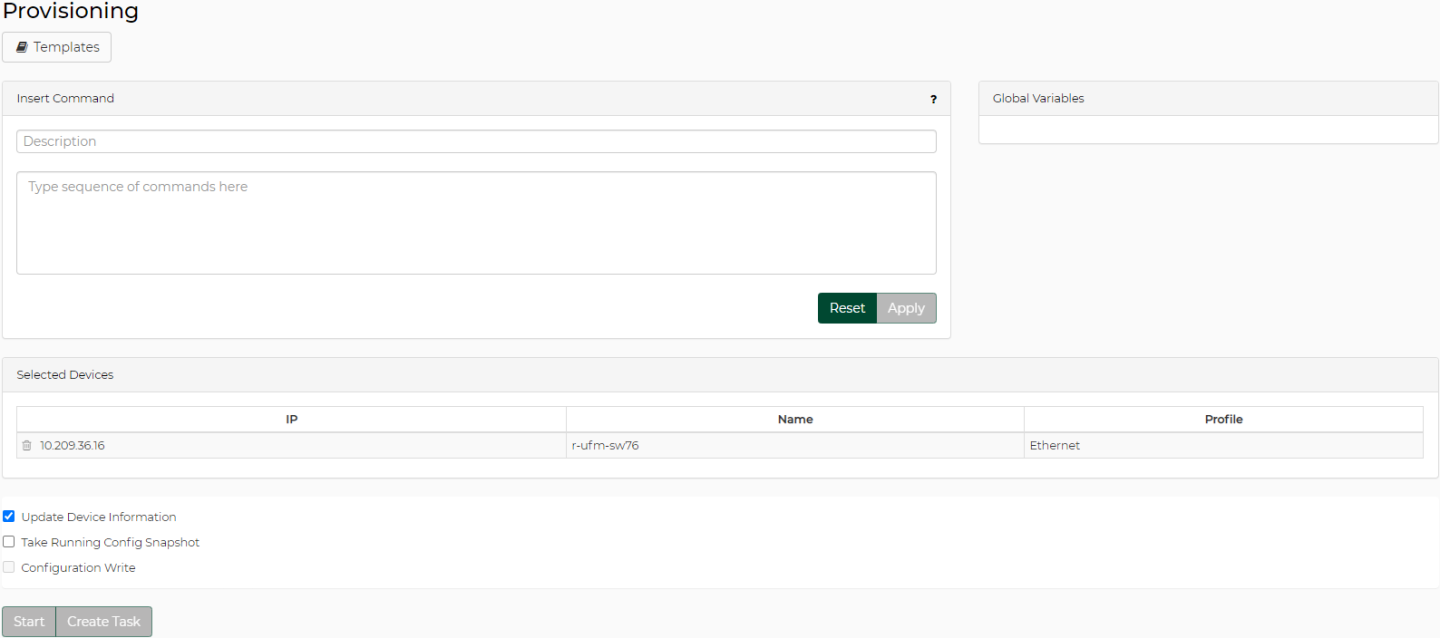Screen dimensions: 1440x638
Task: Sort by the Name column header
Action: [x=795, y=419]
